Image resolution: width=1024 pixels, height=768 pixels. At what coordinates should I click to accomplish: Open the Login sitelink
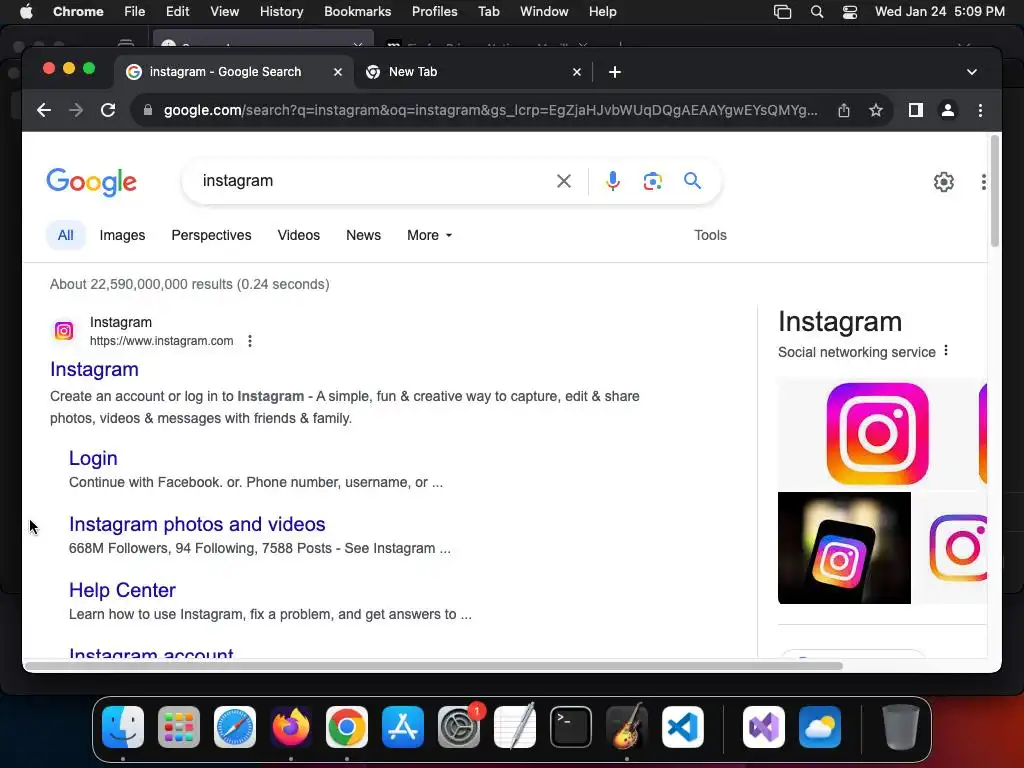click(x=93, y=458)
